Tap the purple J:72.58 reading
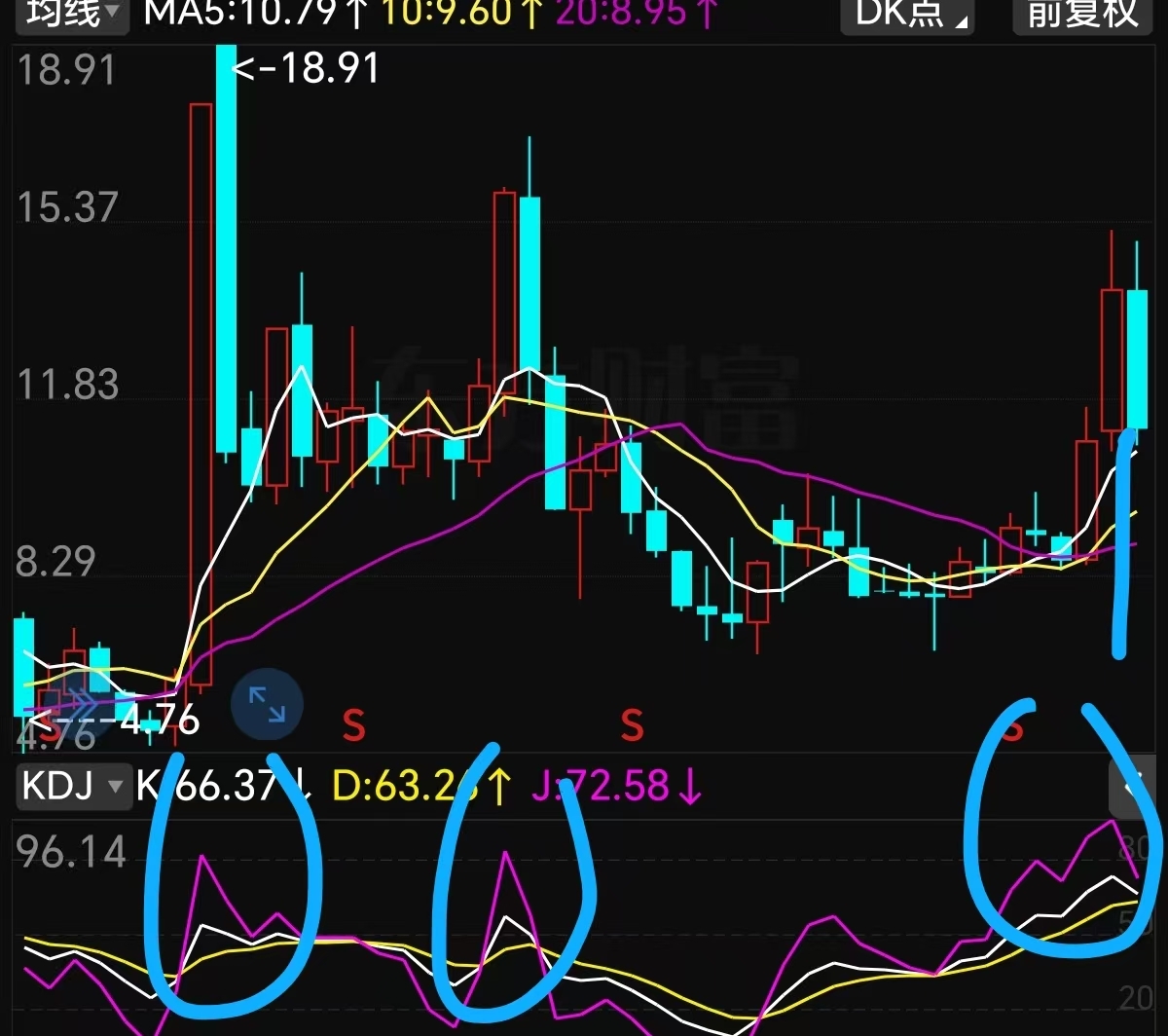Image resolution: width=1168 pixels, height=1036 pixels. [617, 785]
